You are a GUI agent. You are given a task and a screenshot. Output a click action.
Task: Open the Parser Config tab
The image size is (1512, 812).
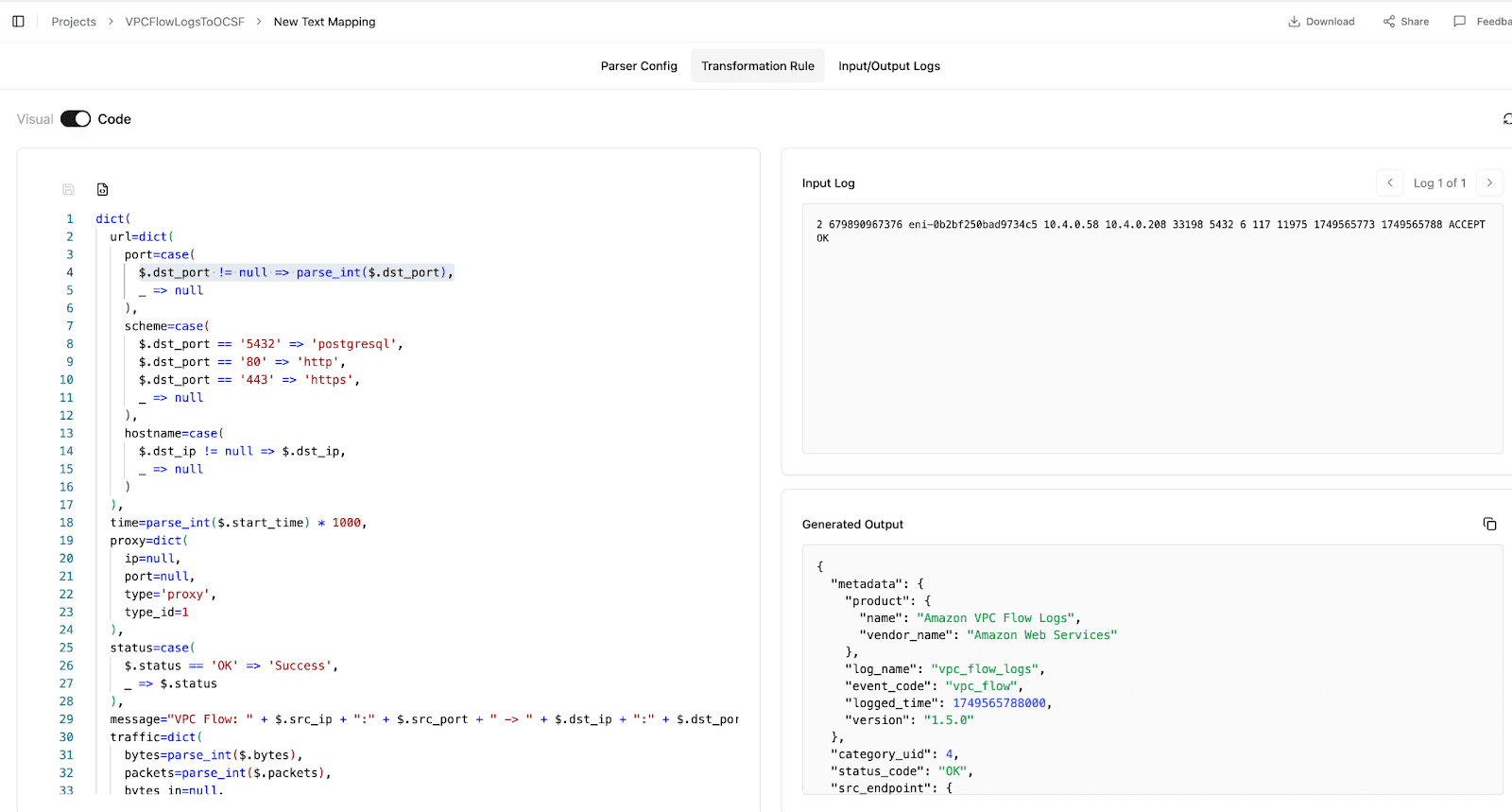[x=639, y=66]
